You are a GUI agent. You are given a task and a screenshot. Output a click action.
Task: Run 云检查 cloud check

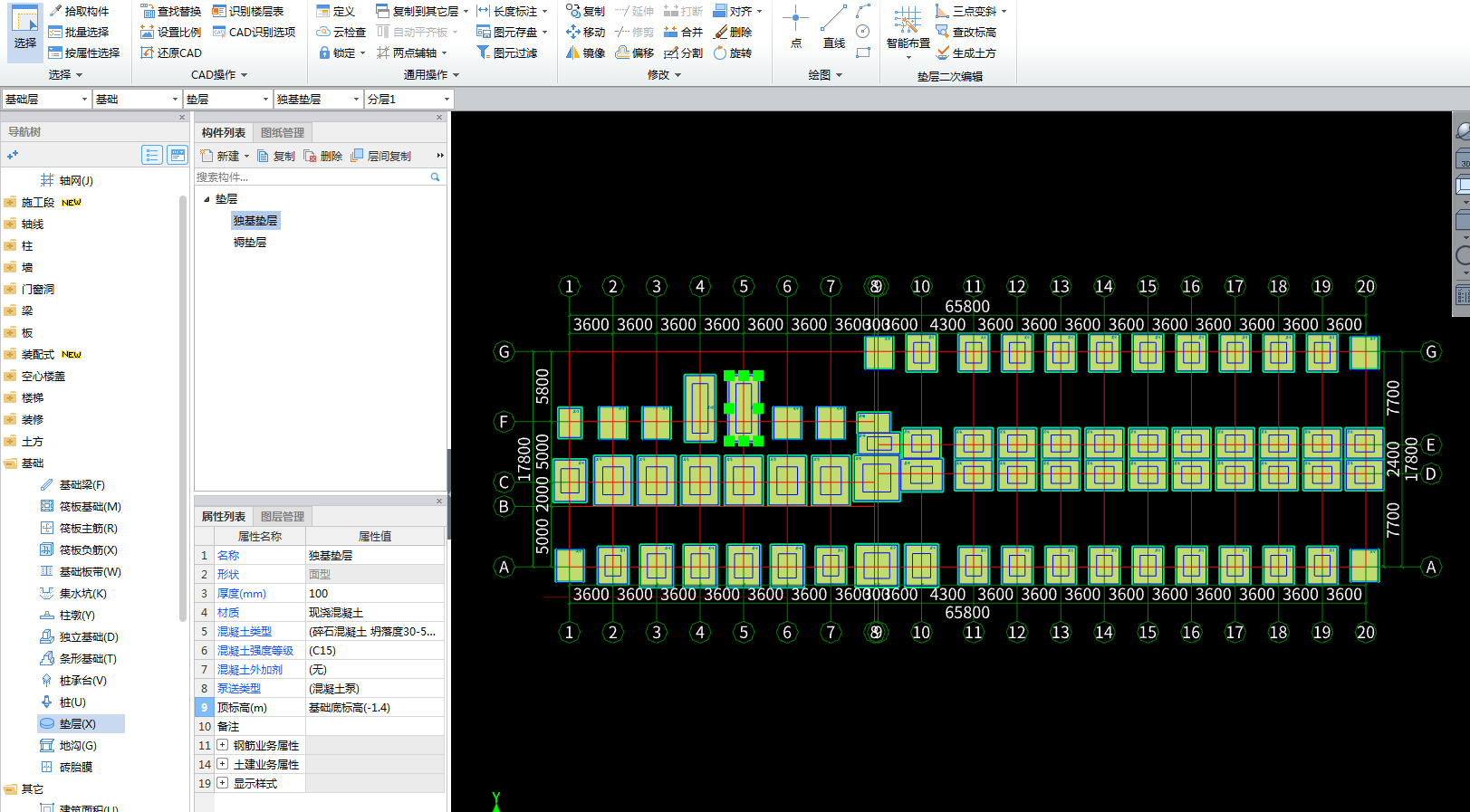tap(341, 32)
